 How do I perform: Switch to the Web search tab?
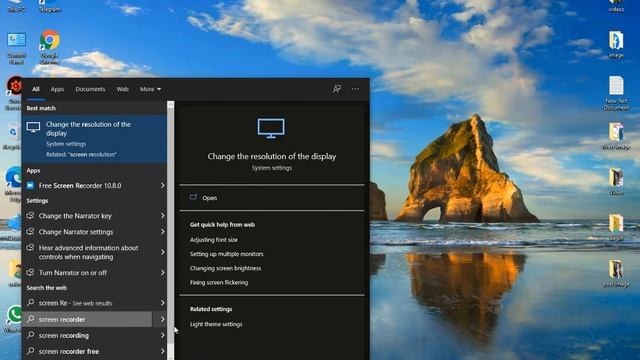coord(122,89)
